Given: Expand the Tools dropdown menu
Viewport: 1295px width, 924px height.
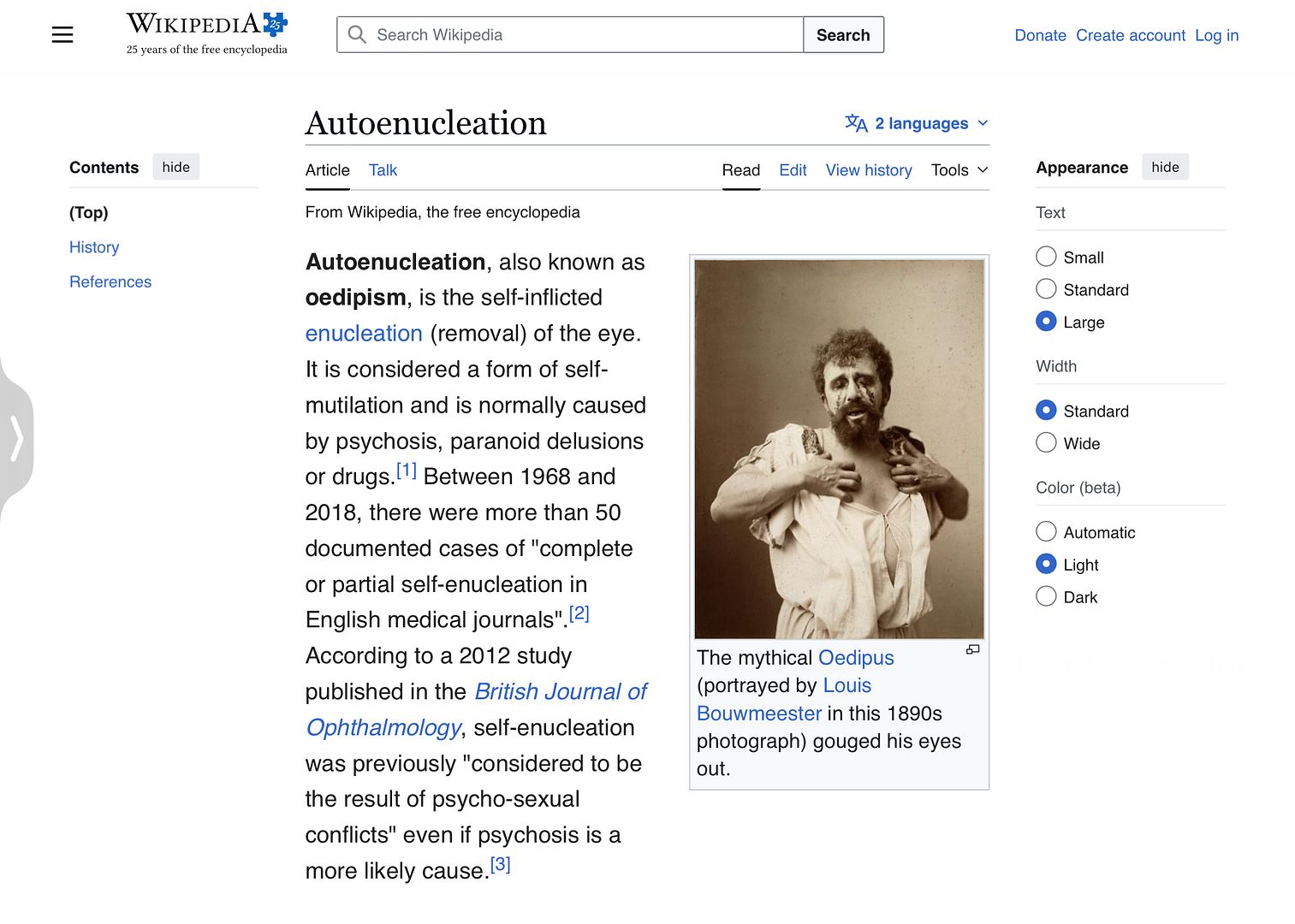Looking at the screenshot, I should pos(959,170).
